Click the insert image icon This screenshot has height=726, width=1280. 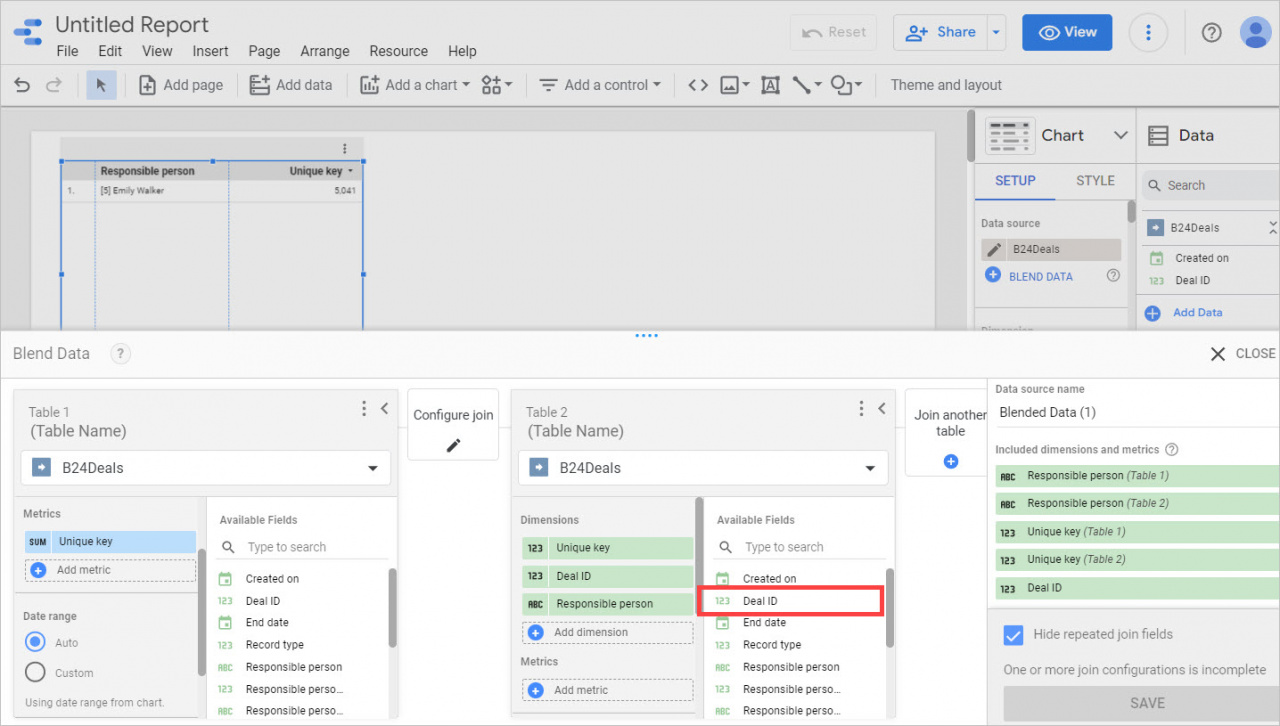(734, 85)
